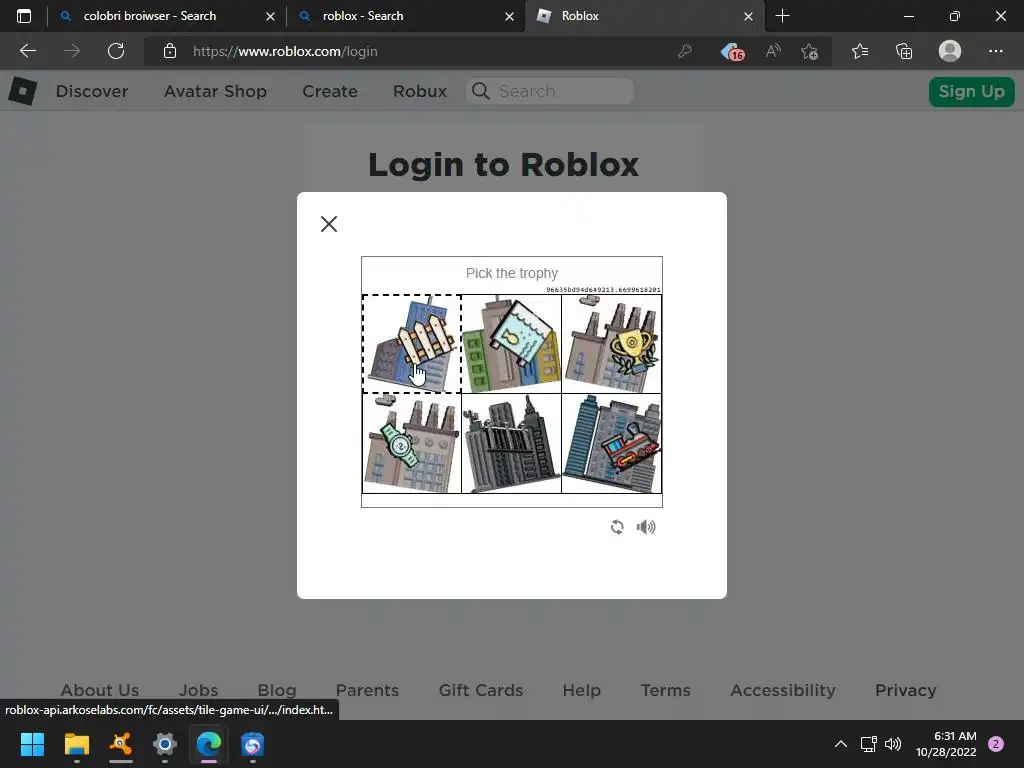Close the colobri broiwser Search tab

(x=270, y=16)
